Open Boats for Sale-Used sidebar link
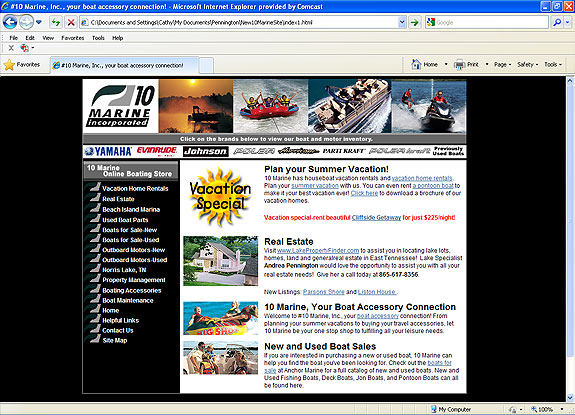Image resolution: width=575 pixels, height=415 pixels. tap(131, 240)
